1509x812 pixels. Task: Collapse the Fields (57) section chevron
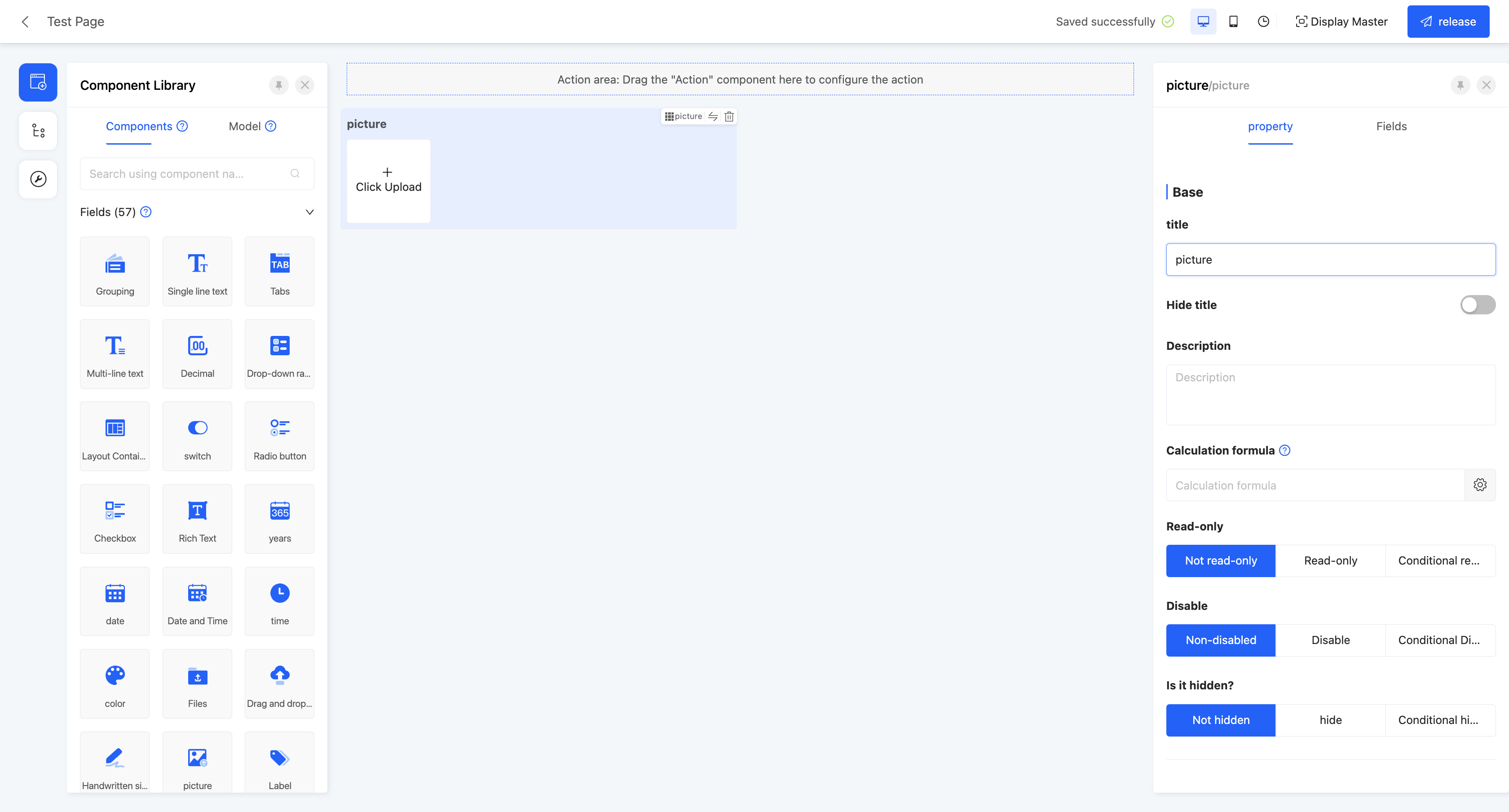pos(309,212)
